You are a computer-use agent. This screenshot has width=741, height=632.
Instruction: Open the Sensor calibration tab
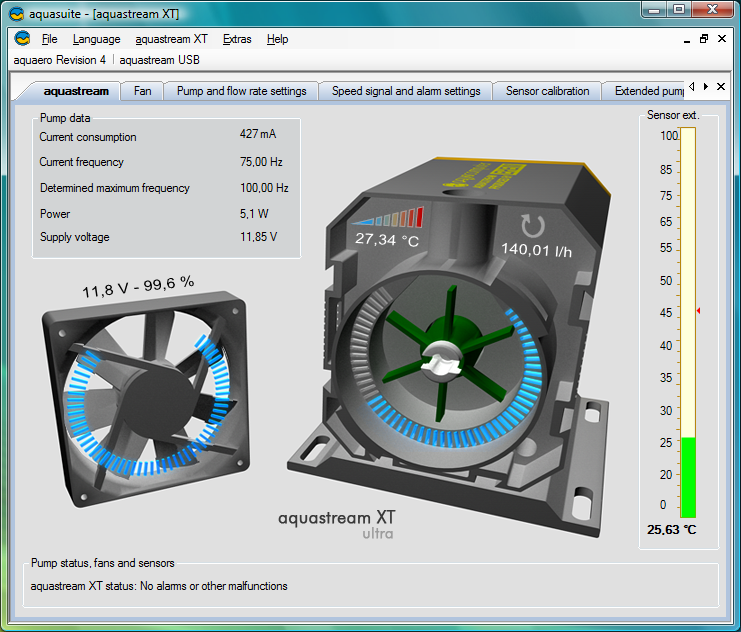click(x=547, y=91)
